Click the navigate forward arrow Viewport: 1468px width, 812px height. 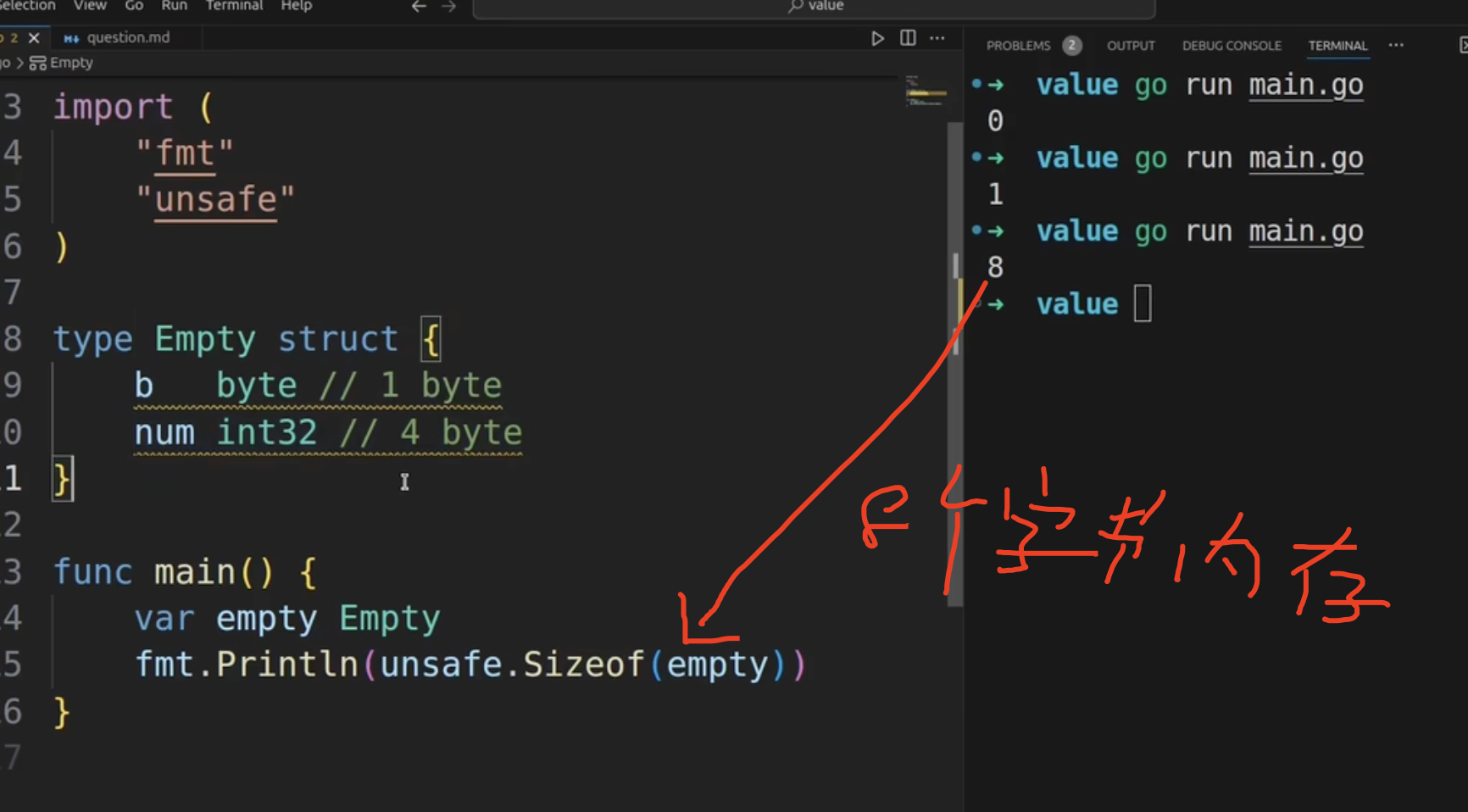click(x=449, y=6)
